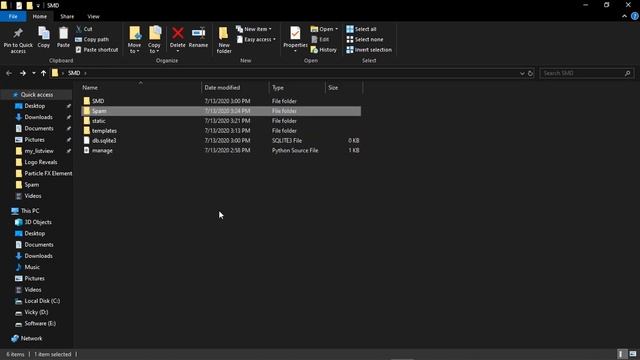The height and width of the screenshot is (360, 640).
Task: Open Vicky (D:) drive
Action: click(x=36, y=312)
